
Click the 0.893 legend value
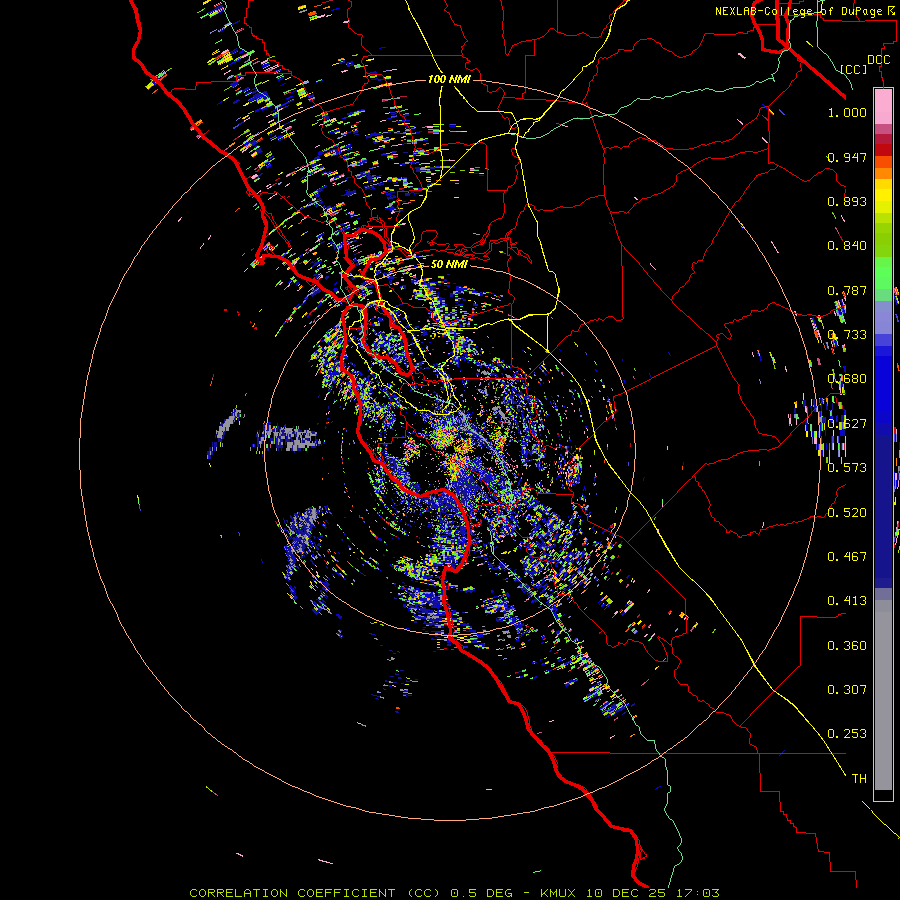coord(847,201)
